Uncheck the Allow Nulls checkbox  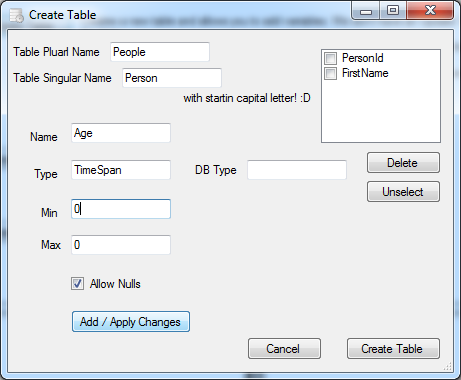click(x=77, y=284)
